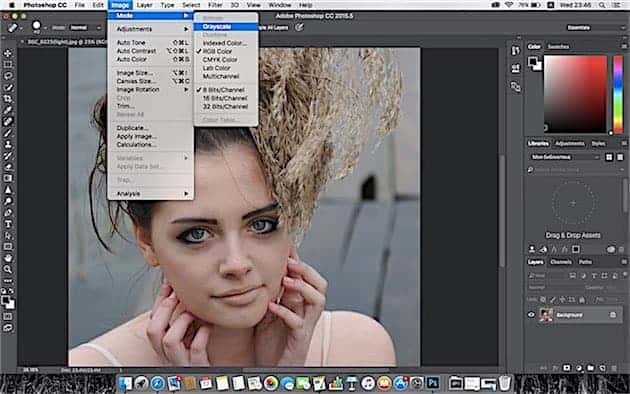The height and width of the screenshot is (394, 630).
Task: Select the Background layer thumbnail
Action: point(546,315)
